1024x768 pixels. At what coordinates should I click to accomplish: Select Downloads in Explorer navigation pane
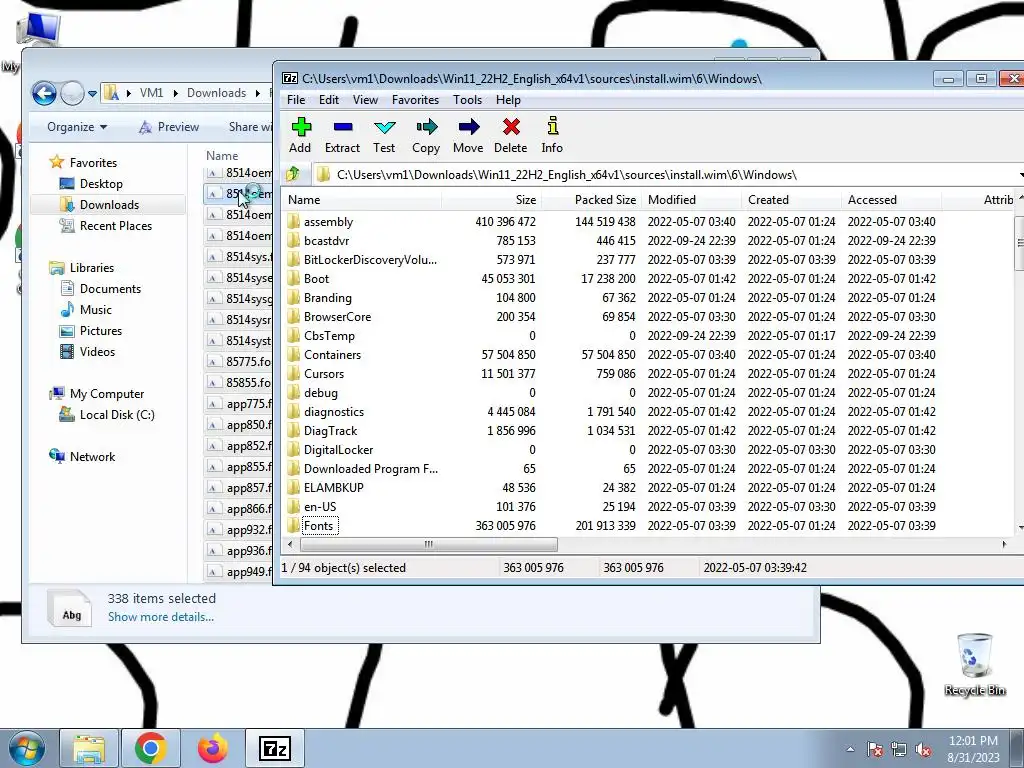coord(108,204)
